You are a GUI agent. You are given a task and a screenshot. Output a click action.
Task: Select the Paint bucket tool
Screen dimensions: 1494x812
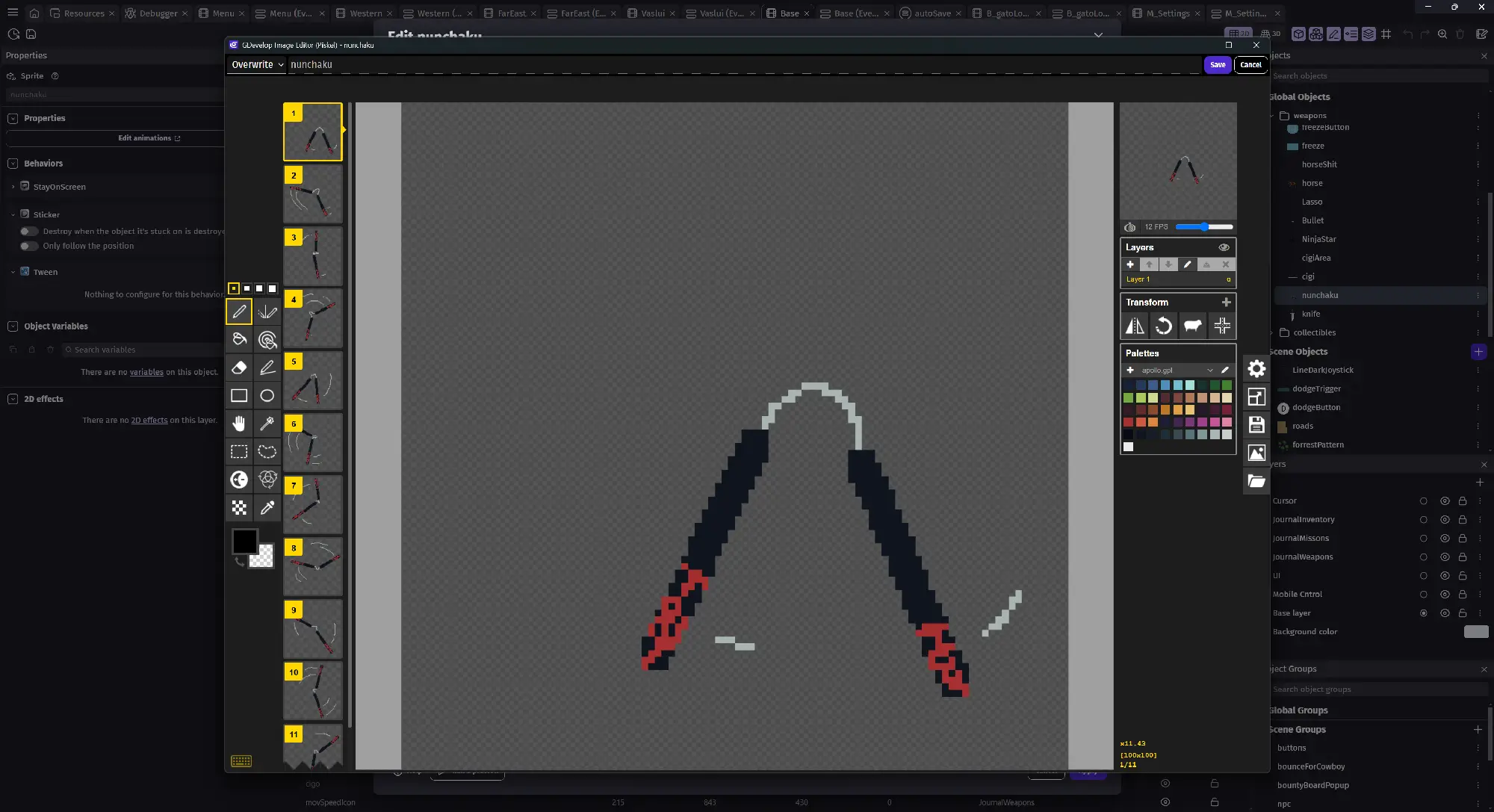point(239,339)
